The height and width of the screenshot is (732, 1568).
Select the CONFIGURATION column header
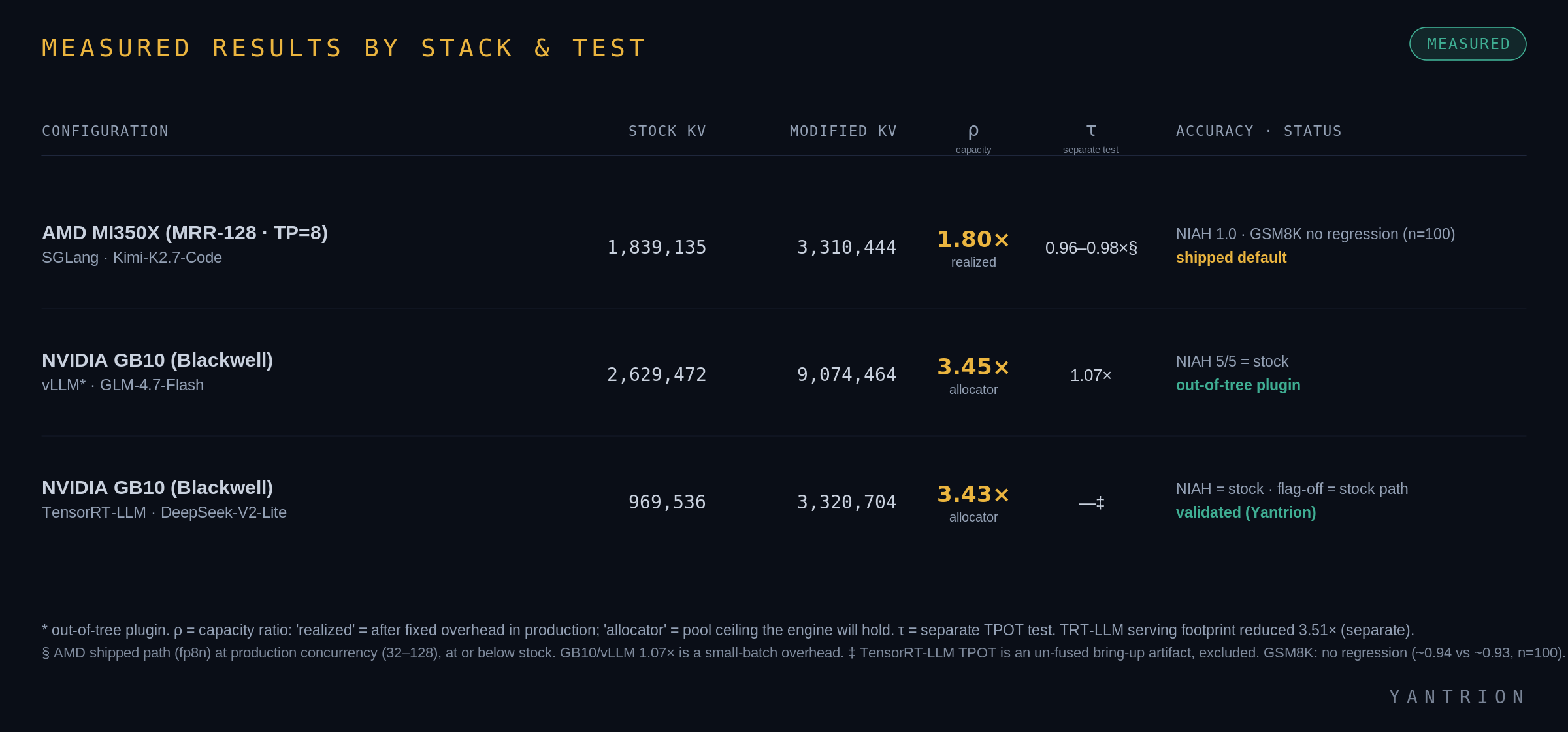pyautogui.click(x=105, y=131)
